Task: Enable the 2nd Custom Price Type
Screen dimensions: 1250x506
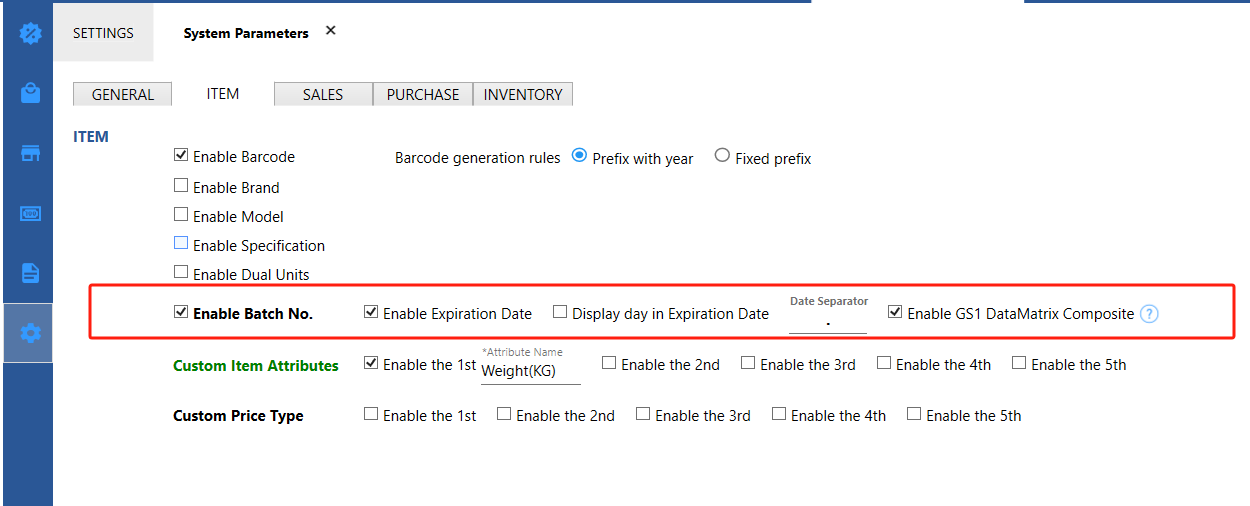Action: (x=504, y=414)
